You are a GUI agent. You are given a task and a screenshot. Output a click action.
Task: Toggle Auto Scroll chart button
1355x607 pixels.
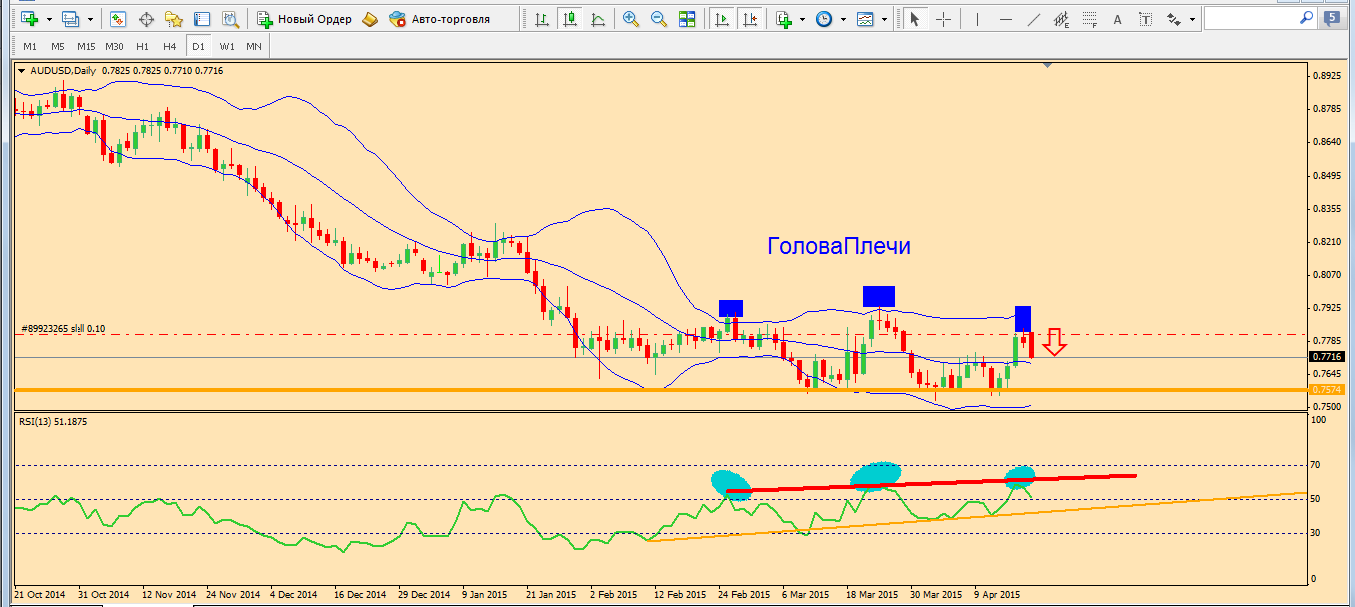720,18
